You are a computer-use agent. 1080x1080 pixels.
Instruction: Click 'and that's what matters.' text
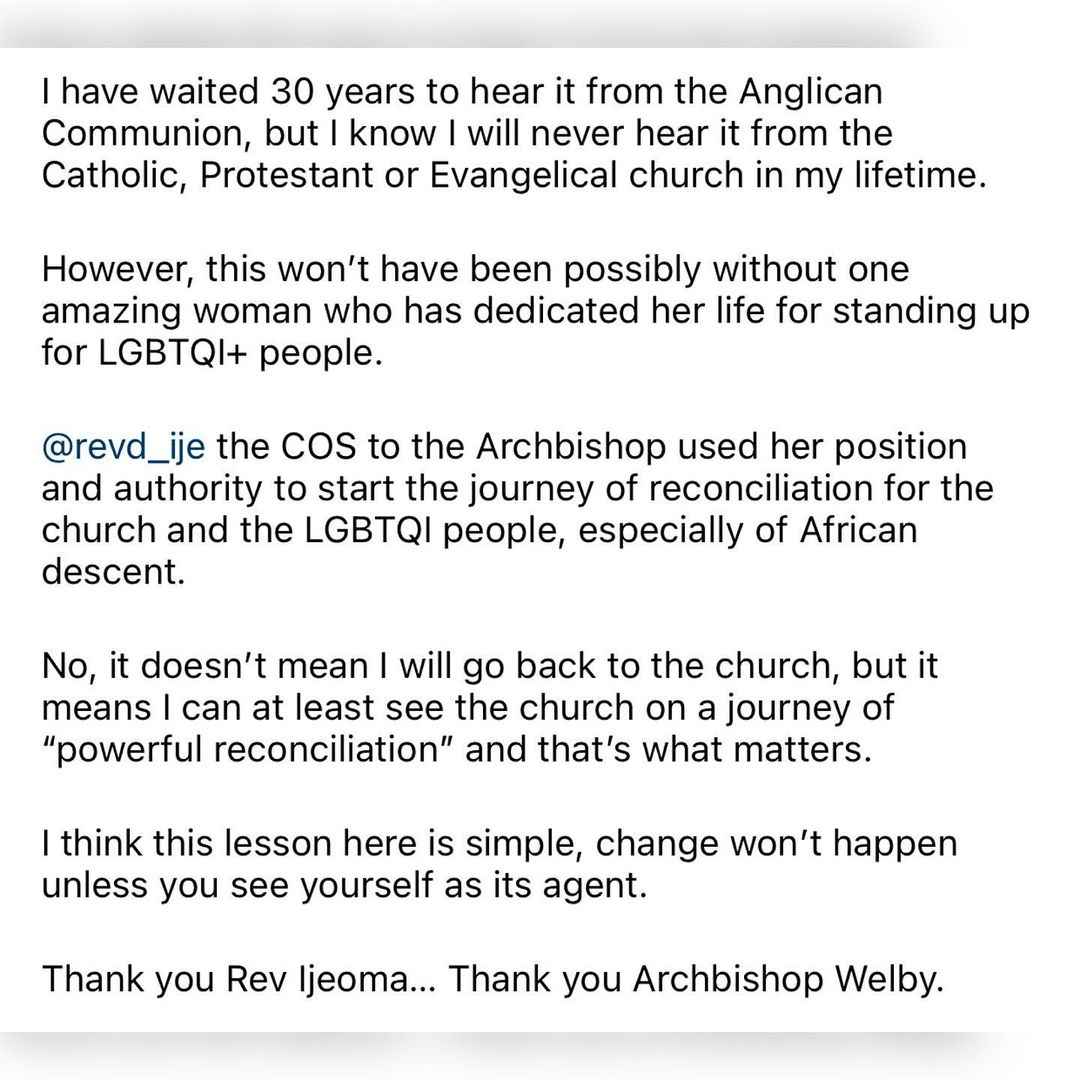click(669, 750)
